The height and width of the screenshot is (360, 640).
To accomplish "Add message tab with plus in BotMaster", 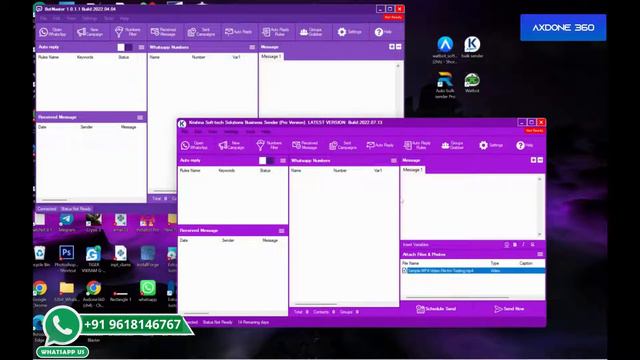I will pyautogui.click(x=392, y=47).
